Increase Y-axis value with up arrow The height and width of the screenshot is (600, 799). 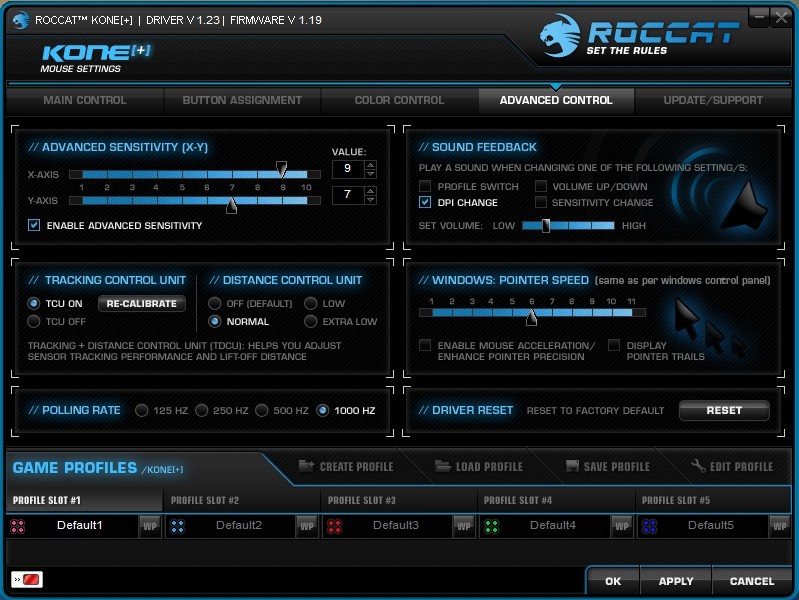pos(371,191)
